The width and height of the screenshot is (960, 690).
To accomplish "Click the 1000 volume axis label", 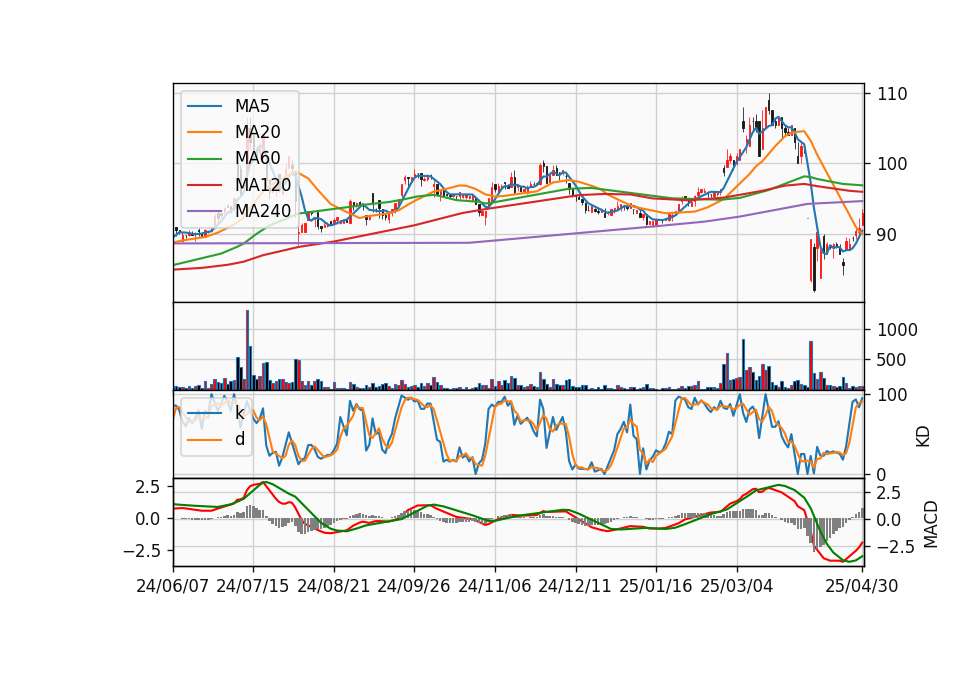I will point(898,330).
